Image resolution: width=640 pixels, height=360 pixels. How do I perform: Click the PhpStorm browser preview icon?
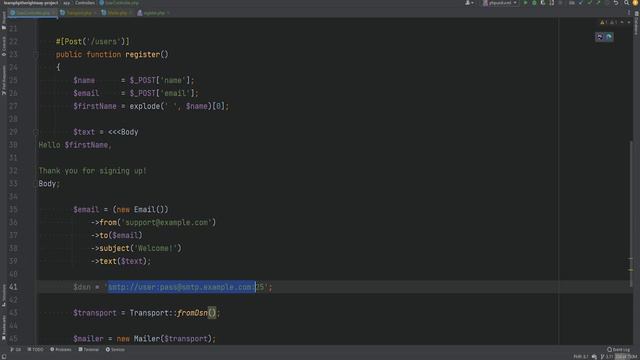(600, 37)
